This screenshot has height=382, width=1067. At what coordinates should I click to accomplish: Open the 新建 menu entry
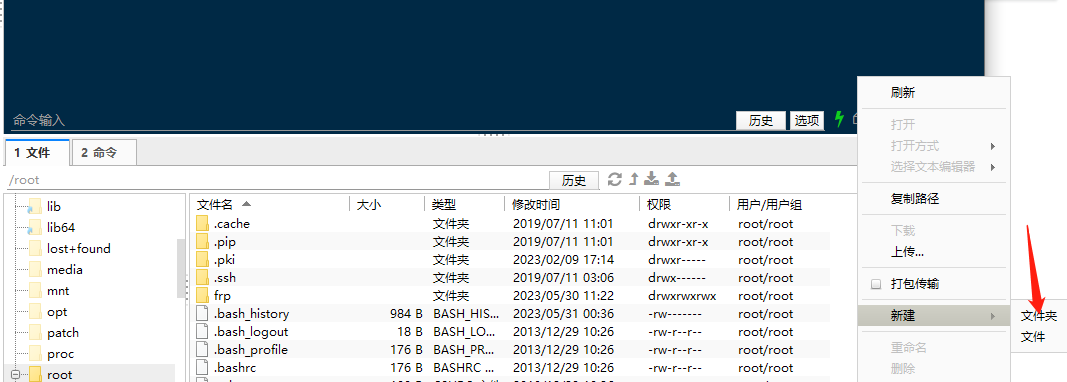pyautogui.click(x=934, y=316)
